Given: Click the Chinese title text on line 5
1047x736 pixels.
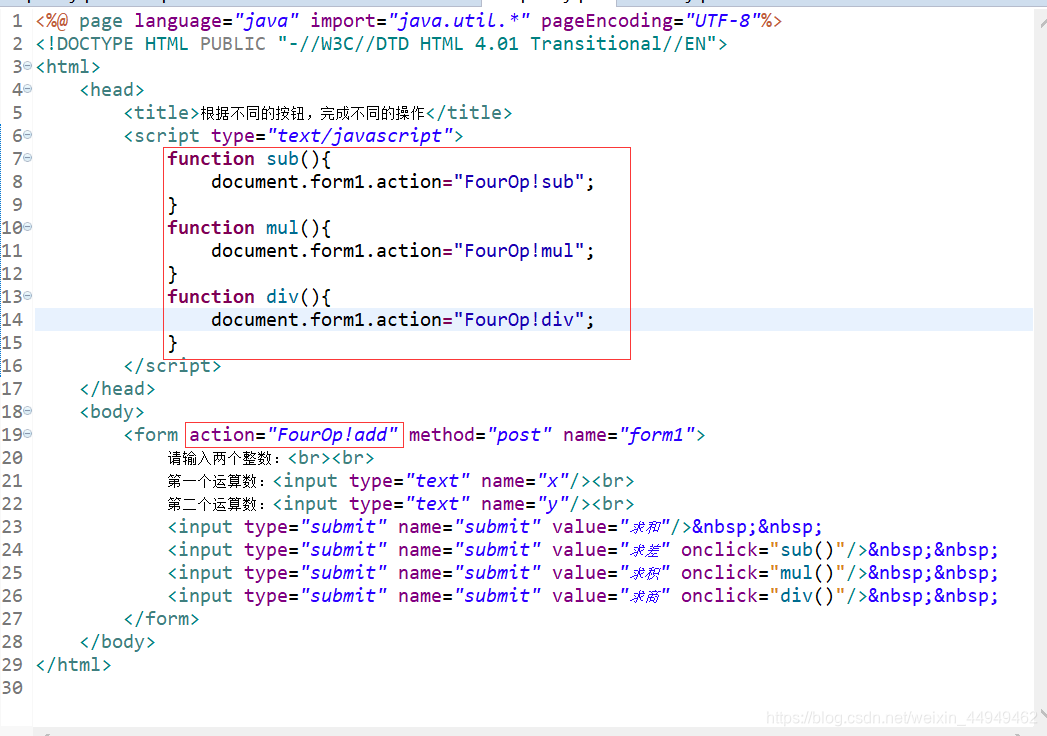Looking at the screenshot, I should [x=312, y=113].
